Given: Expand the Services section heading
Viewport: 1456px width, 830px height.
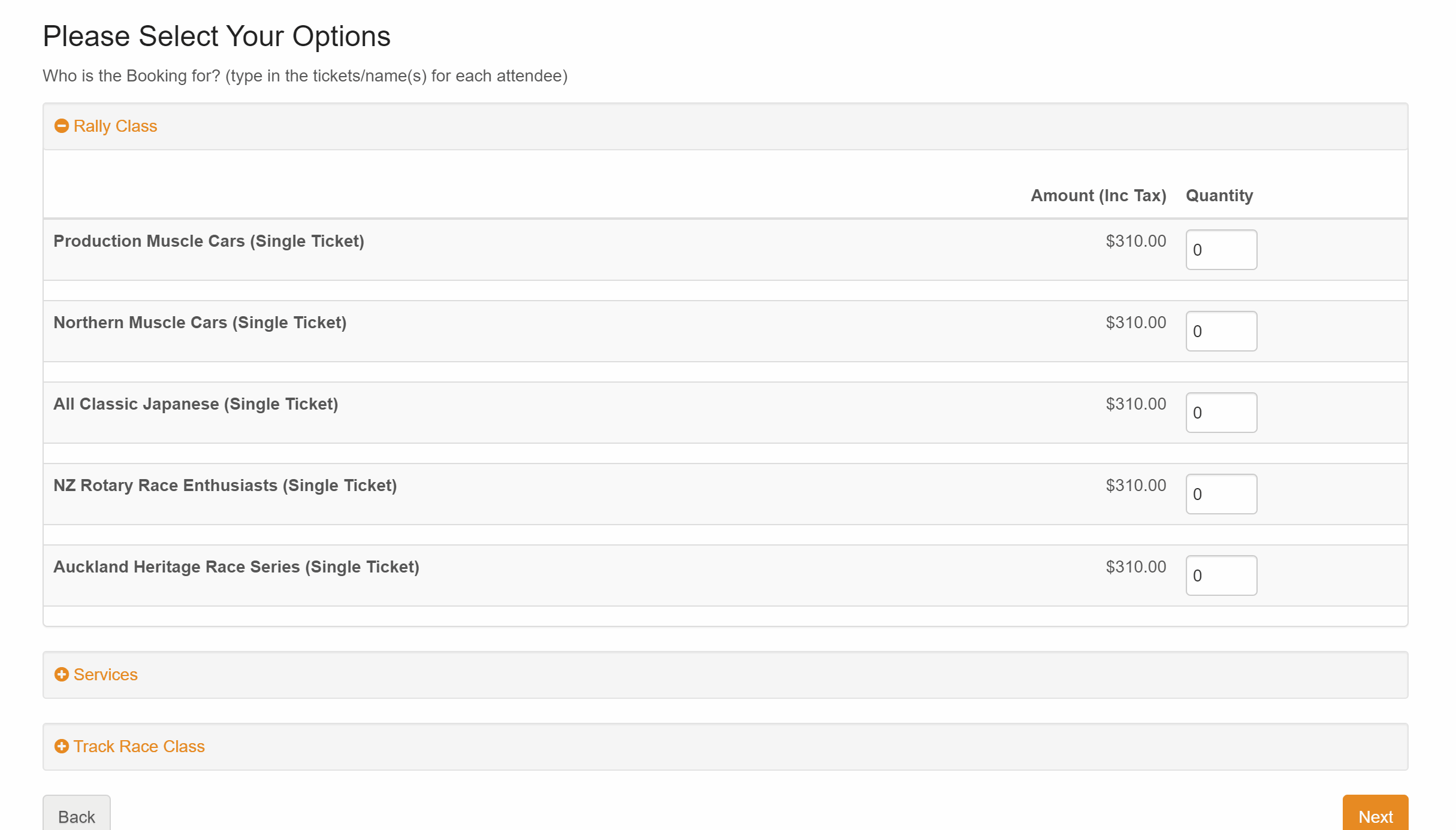Looking at the screenshot, I should click(105, 674).
